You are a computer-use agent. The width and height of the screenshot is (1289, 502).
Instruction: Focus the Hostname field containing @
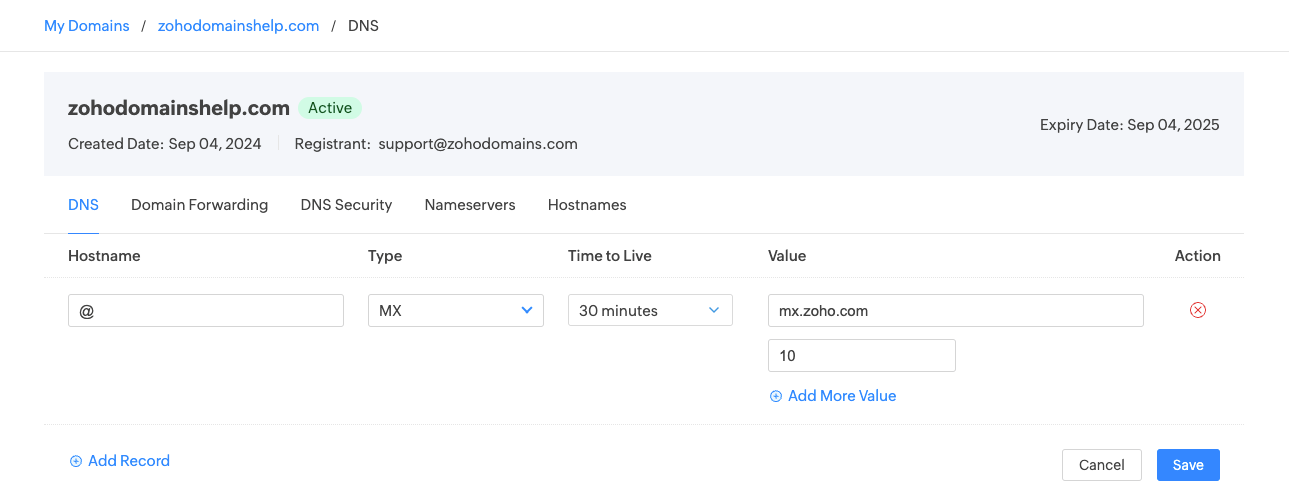pos(205,310)
